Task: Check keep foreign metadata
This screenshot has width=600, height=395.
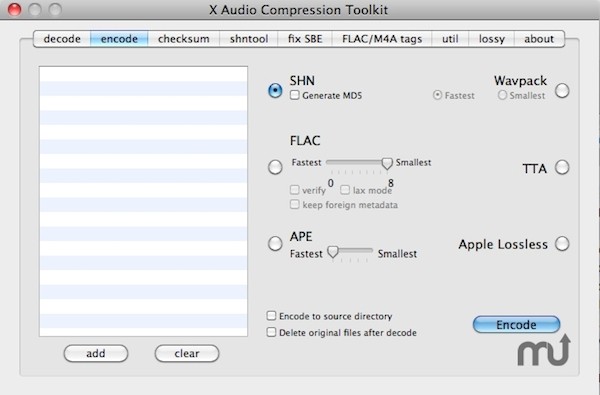Action: point(294,204)
